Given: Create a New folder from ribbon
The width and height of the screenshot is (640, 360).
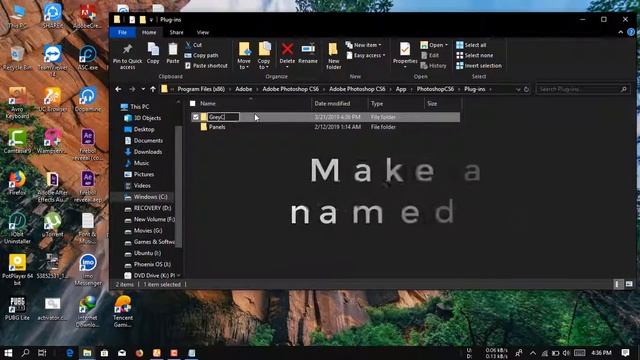Looking at the screenshot, I should point(333,56).
